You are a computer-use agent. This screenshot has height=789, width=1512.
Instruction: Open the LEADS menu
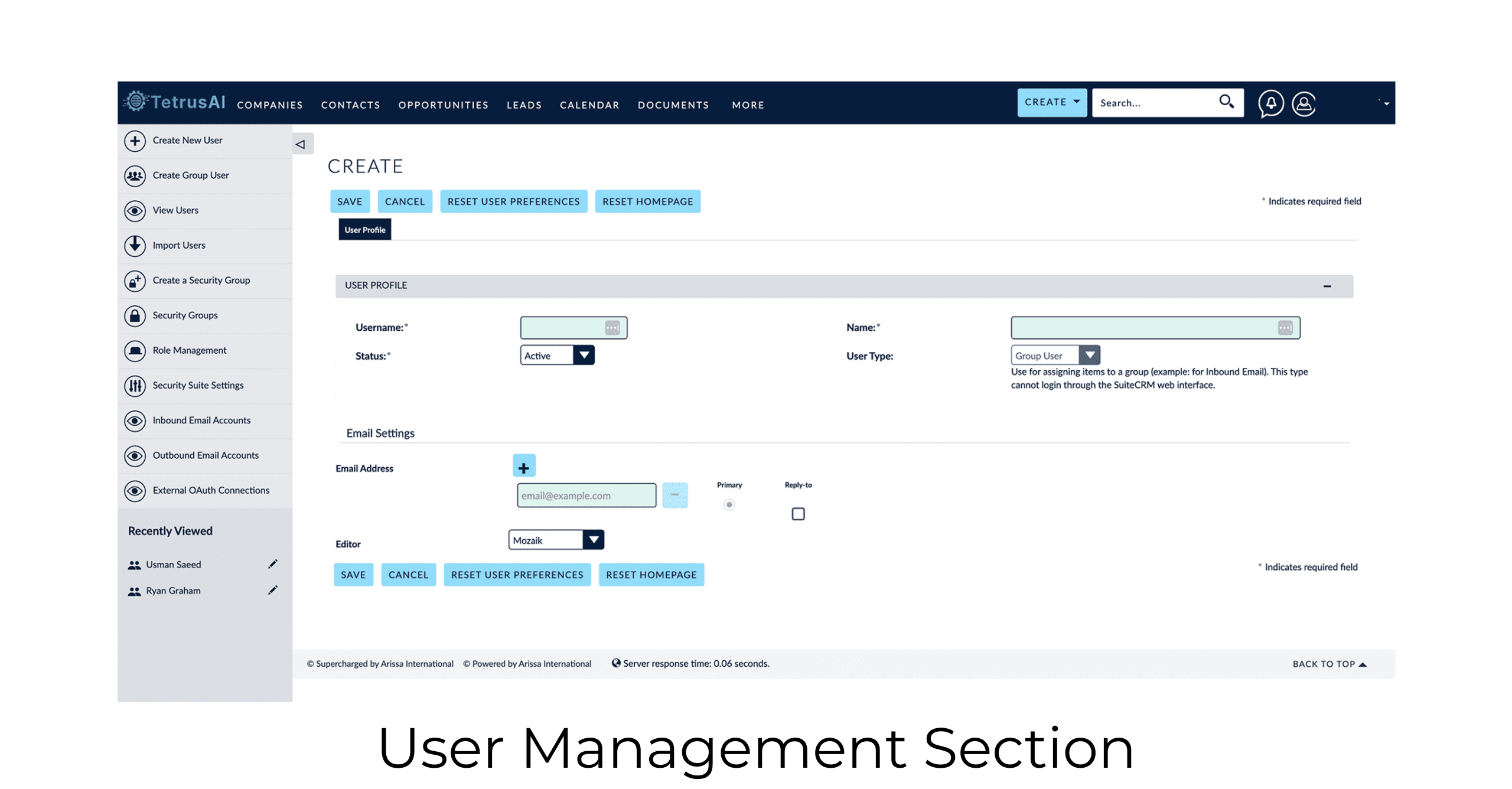click(524, 105)
